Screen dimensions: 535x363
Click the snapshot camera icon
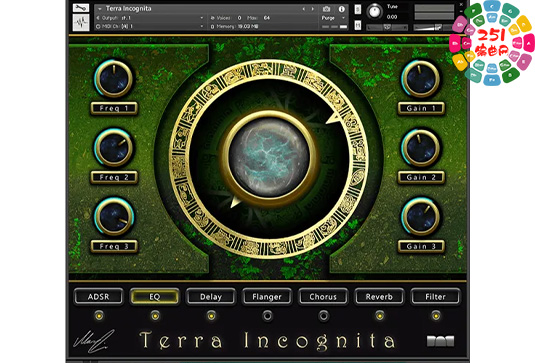tap(327, 9)
